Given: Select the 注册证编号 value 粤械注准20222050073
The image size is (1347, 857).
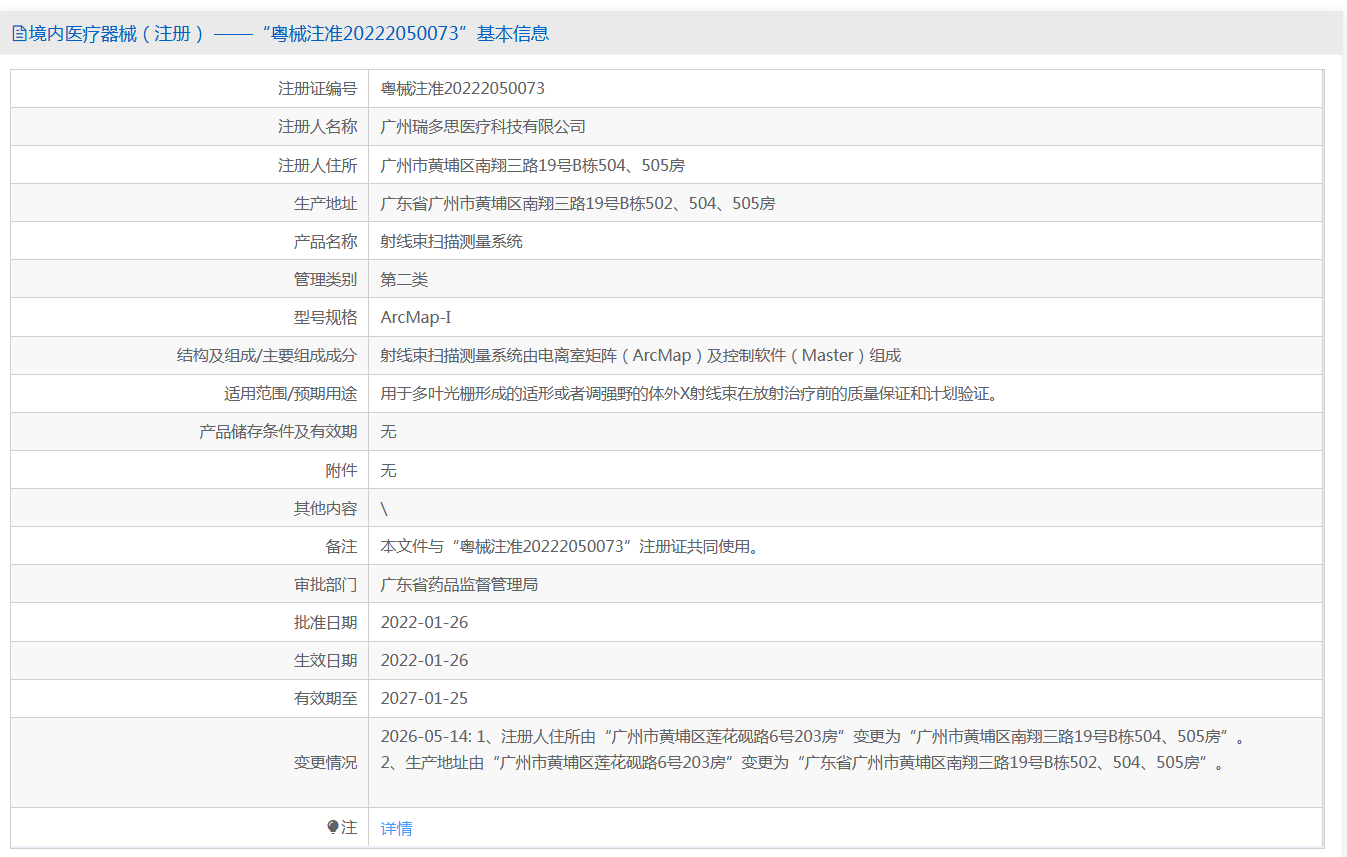Looking at the screenshot, I should [463, 88].
